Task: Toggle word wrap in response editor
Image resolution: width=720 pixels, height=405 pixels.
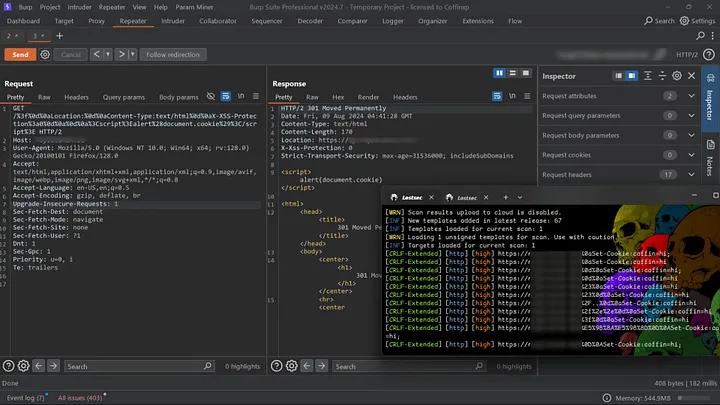Action: click(x=497, y=96)
